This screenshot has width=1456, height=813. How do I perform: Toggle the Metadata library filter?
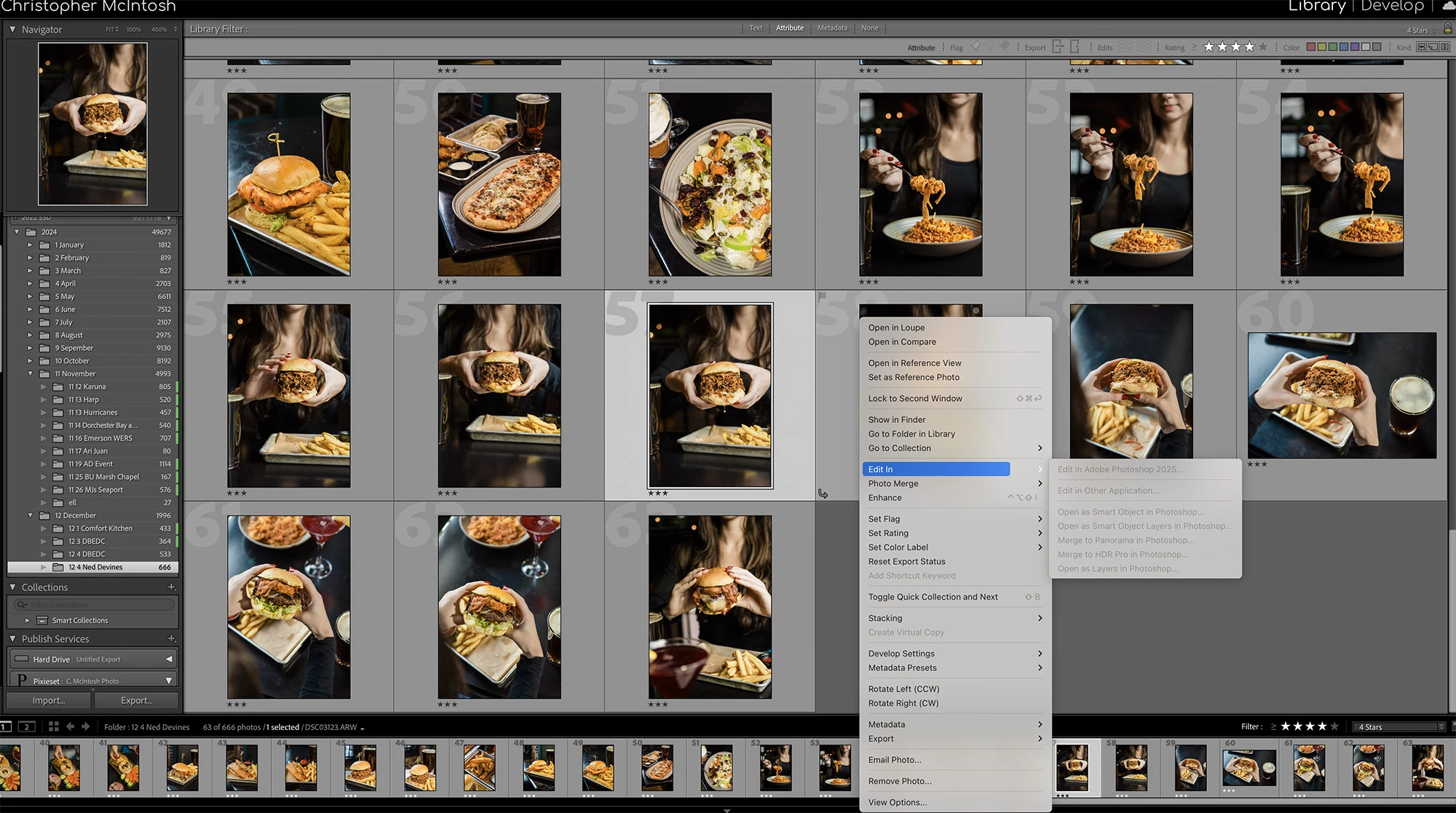[832, 28]
